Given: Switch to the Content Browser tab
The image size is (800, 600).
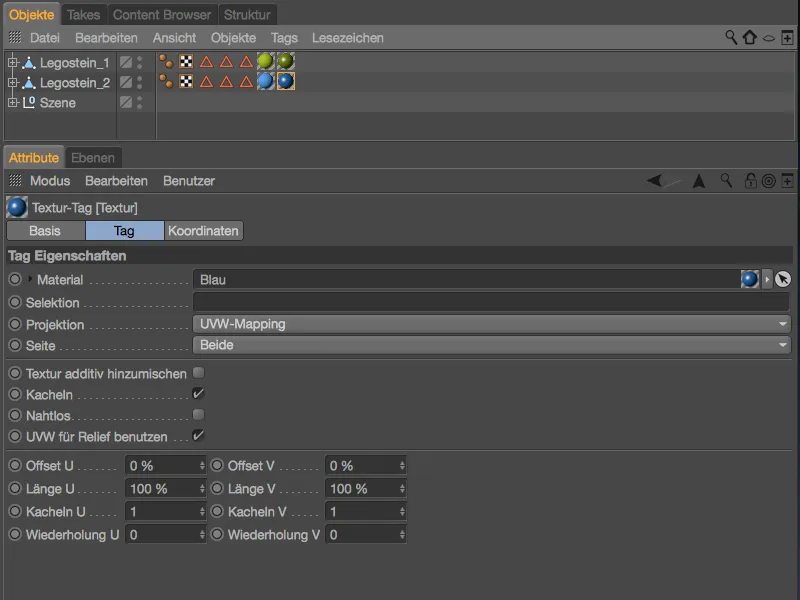Looking at the screenshot, I should tap(162, 15).
